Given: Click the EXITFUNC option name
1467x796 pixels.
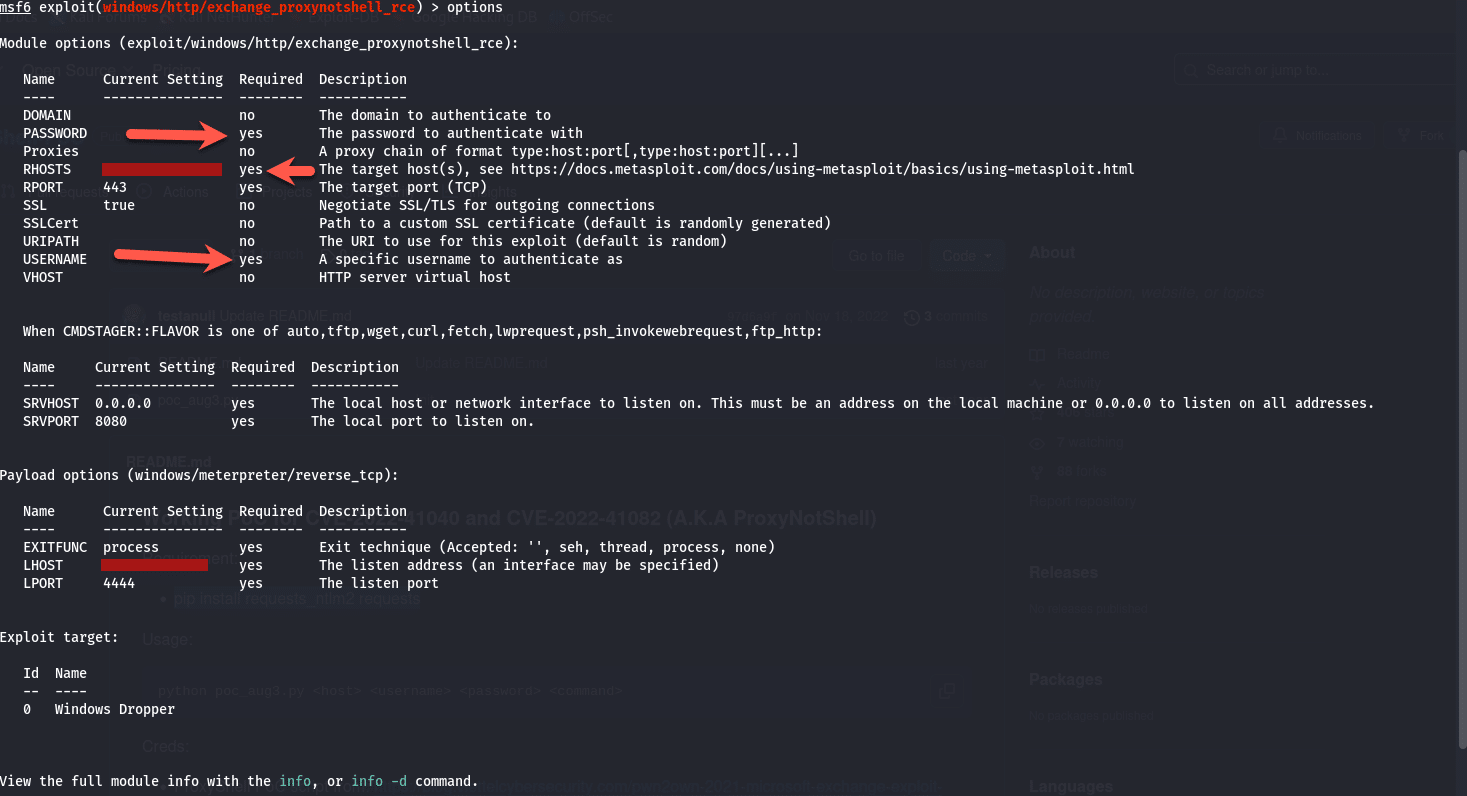Looking at the screenshot, I should (x=55, y=548).
